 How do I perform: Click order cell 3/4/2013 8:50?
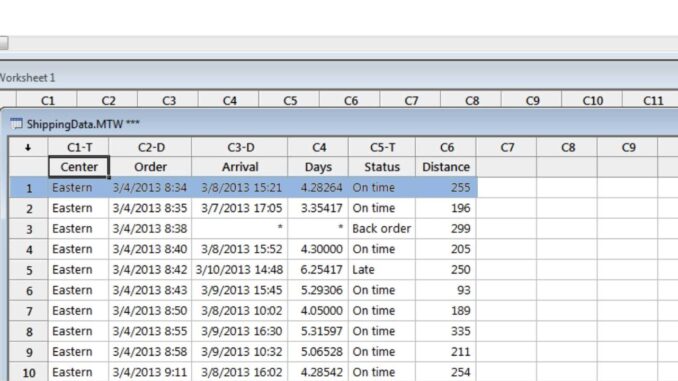click(150, 311)
